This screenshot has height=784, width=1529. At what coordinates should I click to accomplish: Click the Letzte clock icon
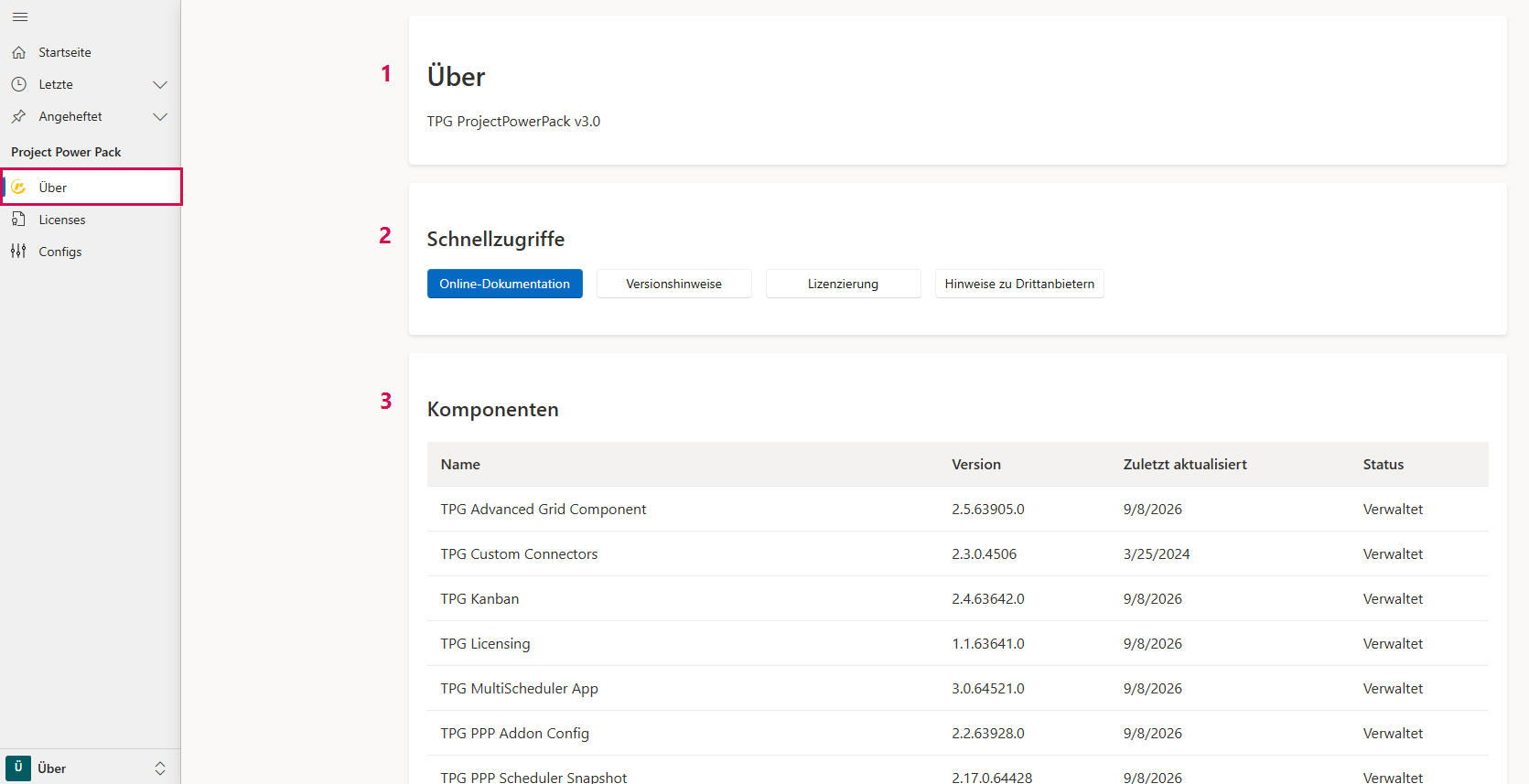click(x=19, y=84)
